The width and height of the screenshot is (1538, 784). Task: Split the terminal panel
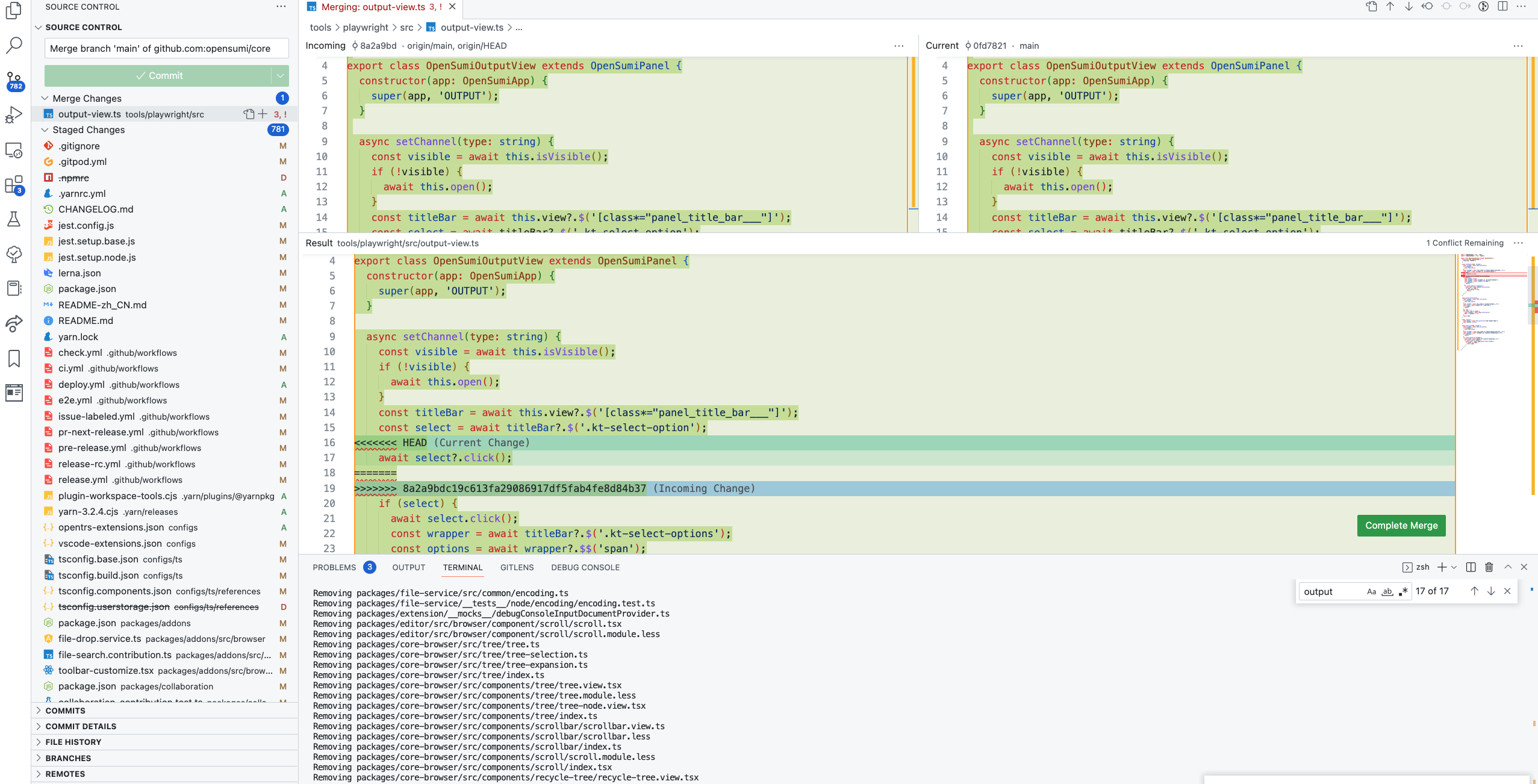click(1469, 567)
